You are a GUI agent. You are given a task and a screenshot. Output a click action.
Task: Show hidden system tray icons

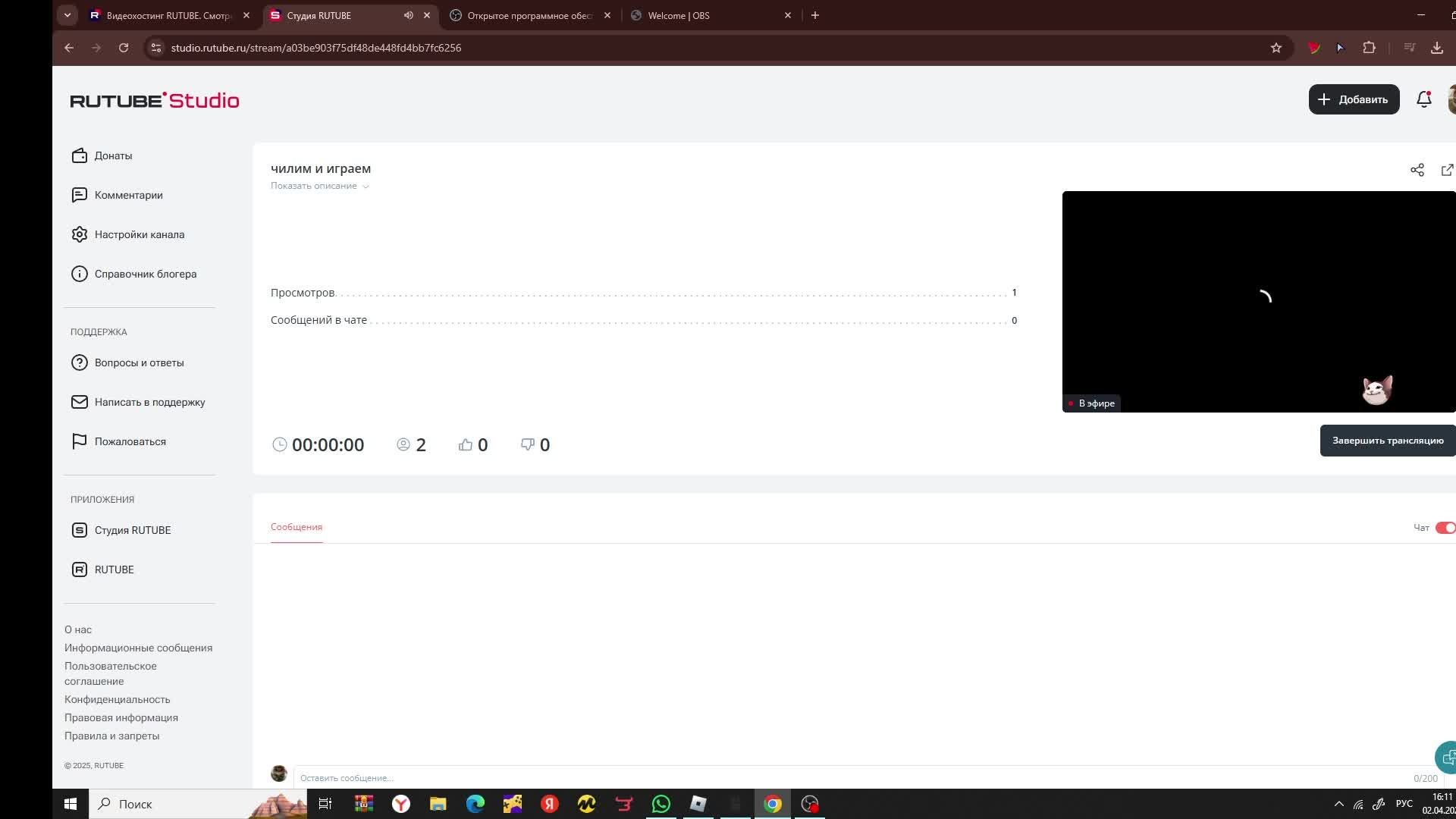pyautogui.click(x=1338, y=804)
